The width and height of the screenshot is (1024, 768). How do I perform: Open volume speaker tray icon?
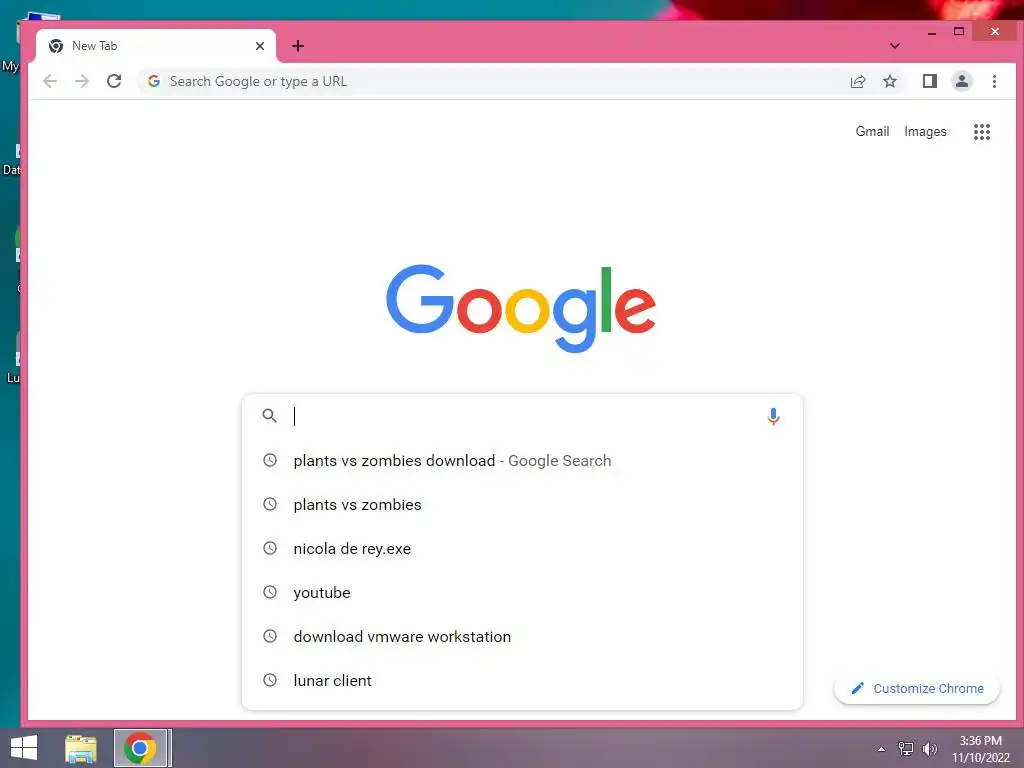[x=929, y=749]
